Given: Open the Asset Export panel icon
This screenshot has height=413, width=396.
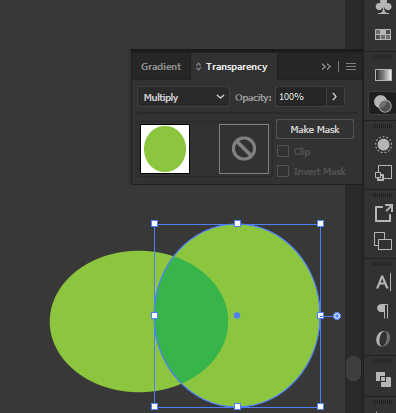Looking at the screenshot, I should pyautogui.click(x=383, y=213).
